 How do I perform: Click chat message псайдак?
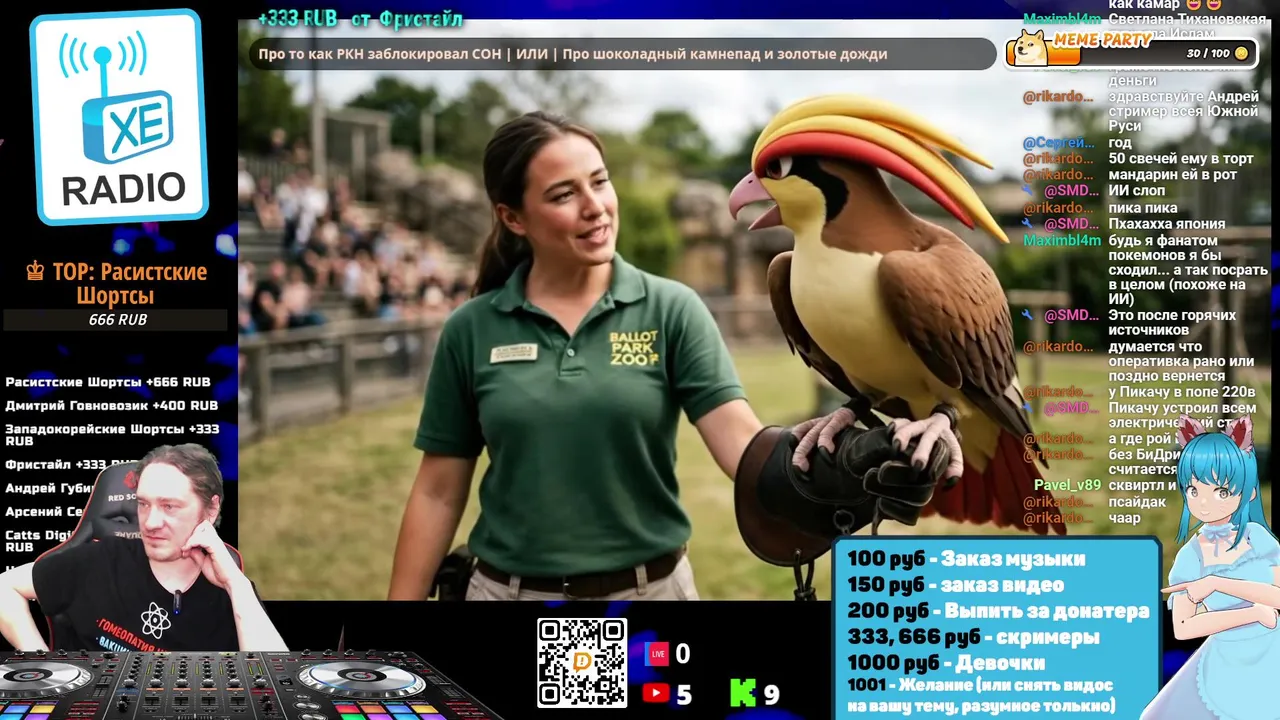click(x=1137, y=502)
